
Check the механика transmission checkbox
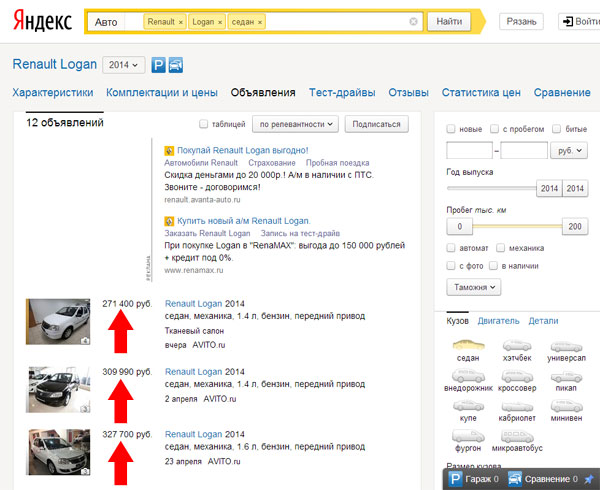(x=501, y=248)
